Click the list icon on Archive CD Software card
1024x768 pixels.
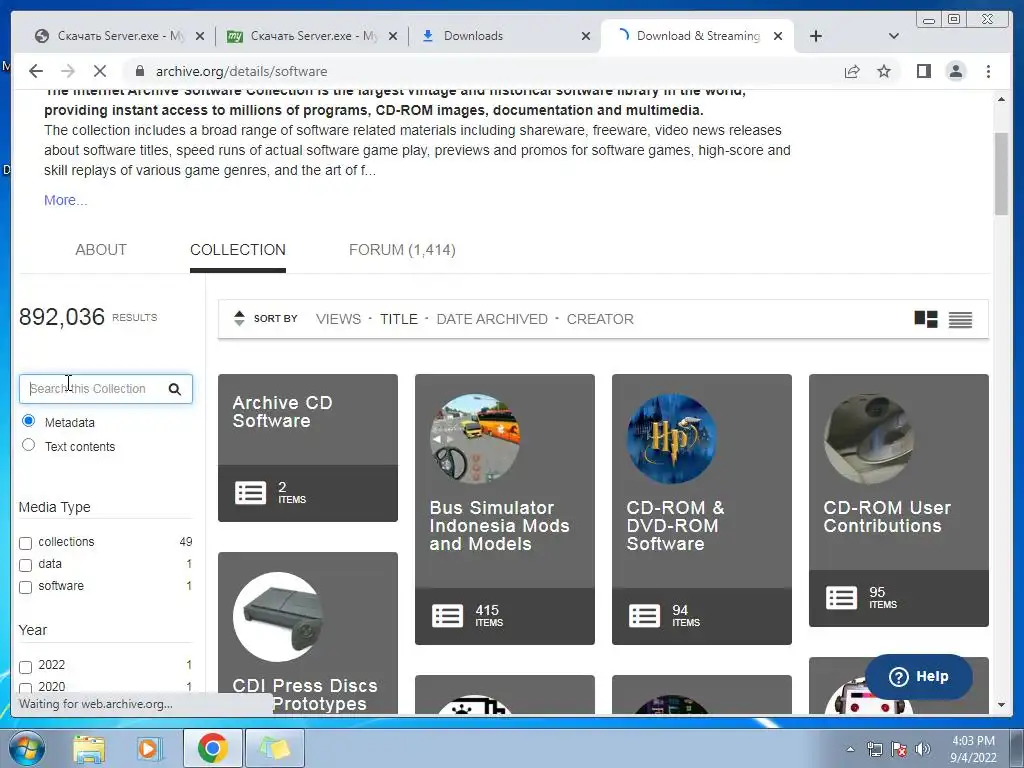pyautogui.click(x=251, y=493)
